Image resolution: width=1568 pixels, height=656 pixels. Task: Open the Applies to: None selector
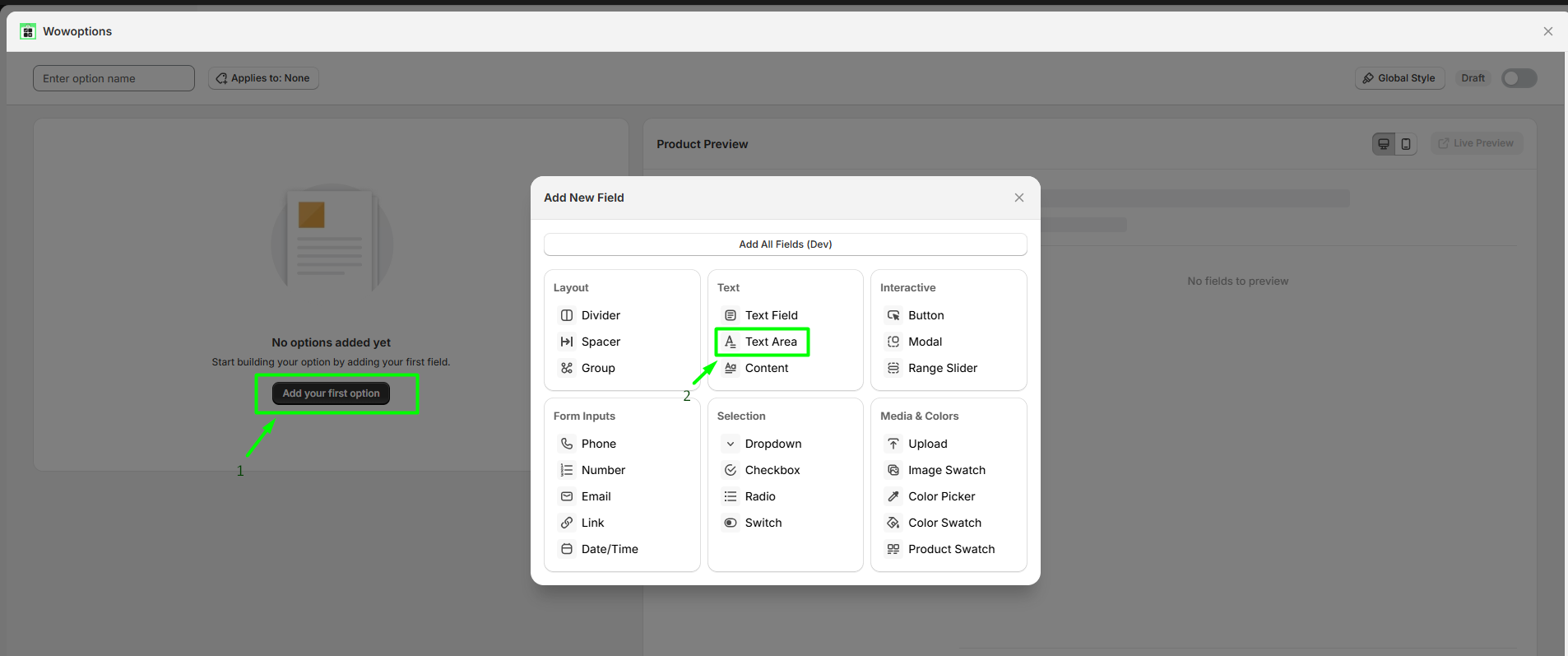pyautogui.click(x=263, y=78)
